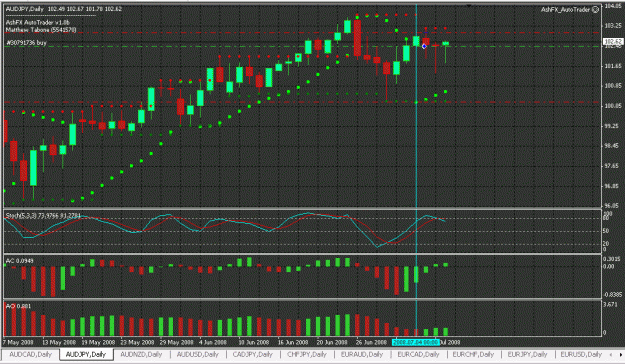
Task: Click the '16 Jun 2008' date axis label
Action: point(293,342)
